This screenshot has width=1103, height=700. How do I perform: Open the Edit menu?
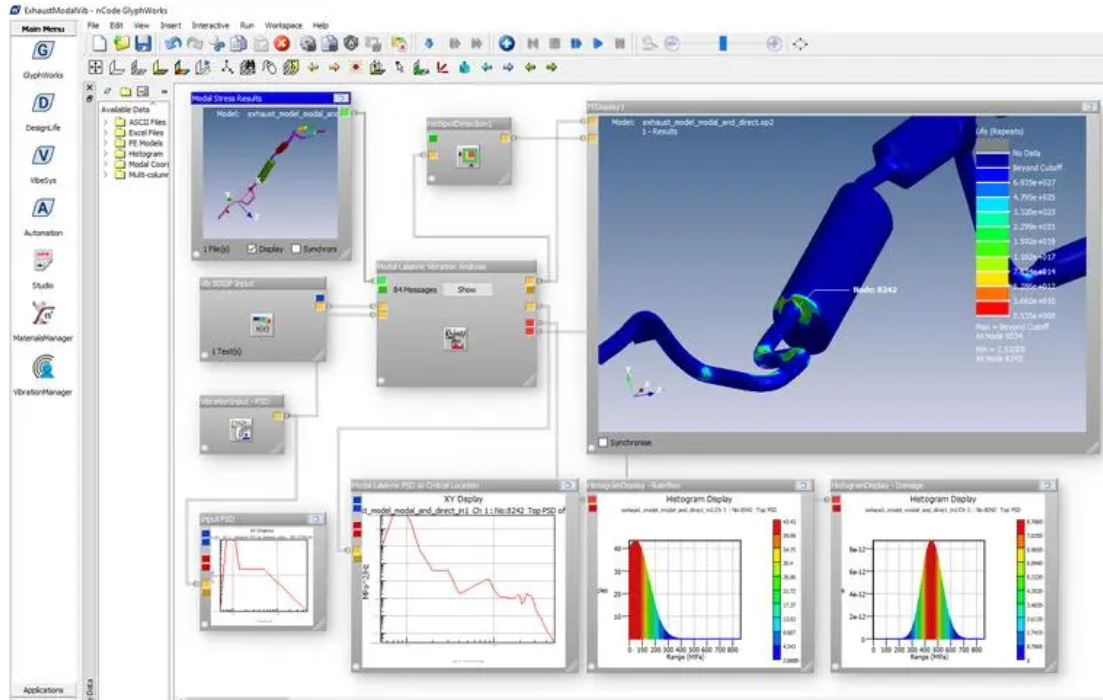click(x=116, y=25)
